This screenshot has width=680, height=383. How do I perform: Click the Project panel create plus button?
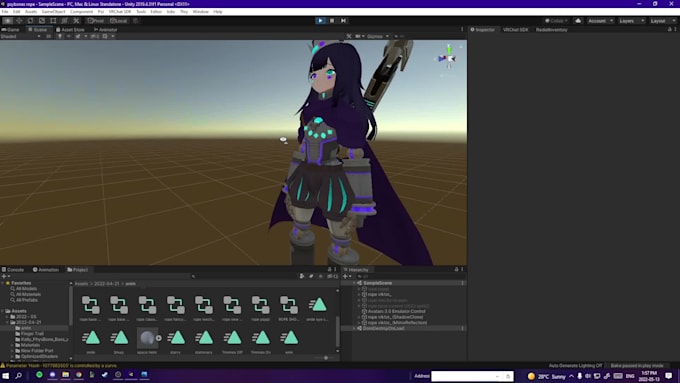click(5, 276)
